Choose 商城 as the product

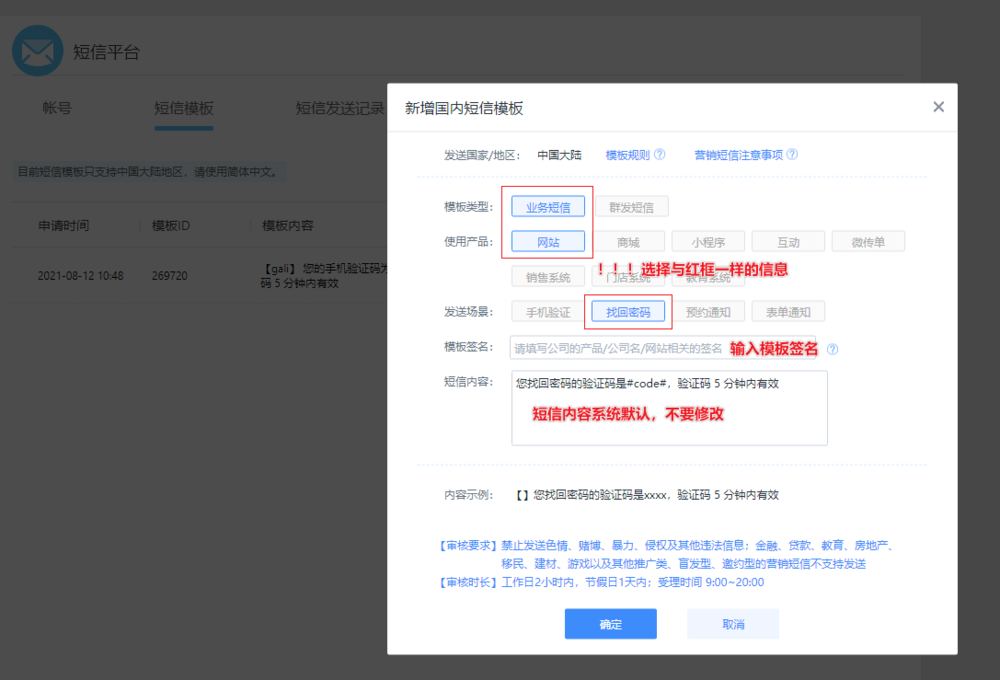coord(628,242)
